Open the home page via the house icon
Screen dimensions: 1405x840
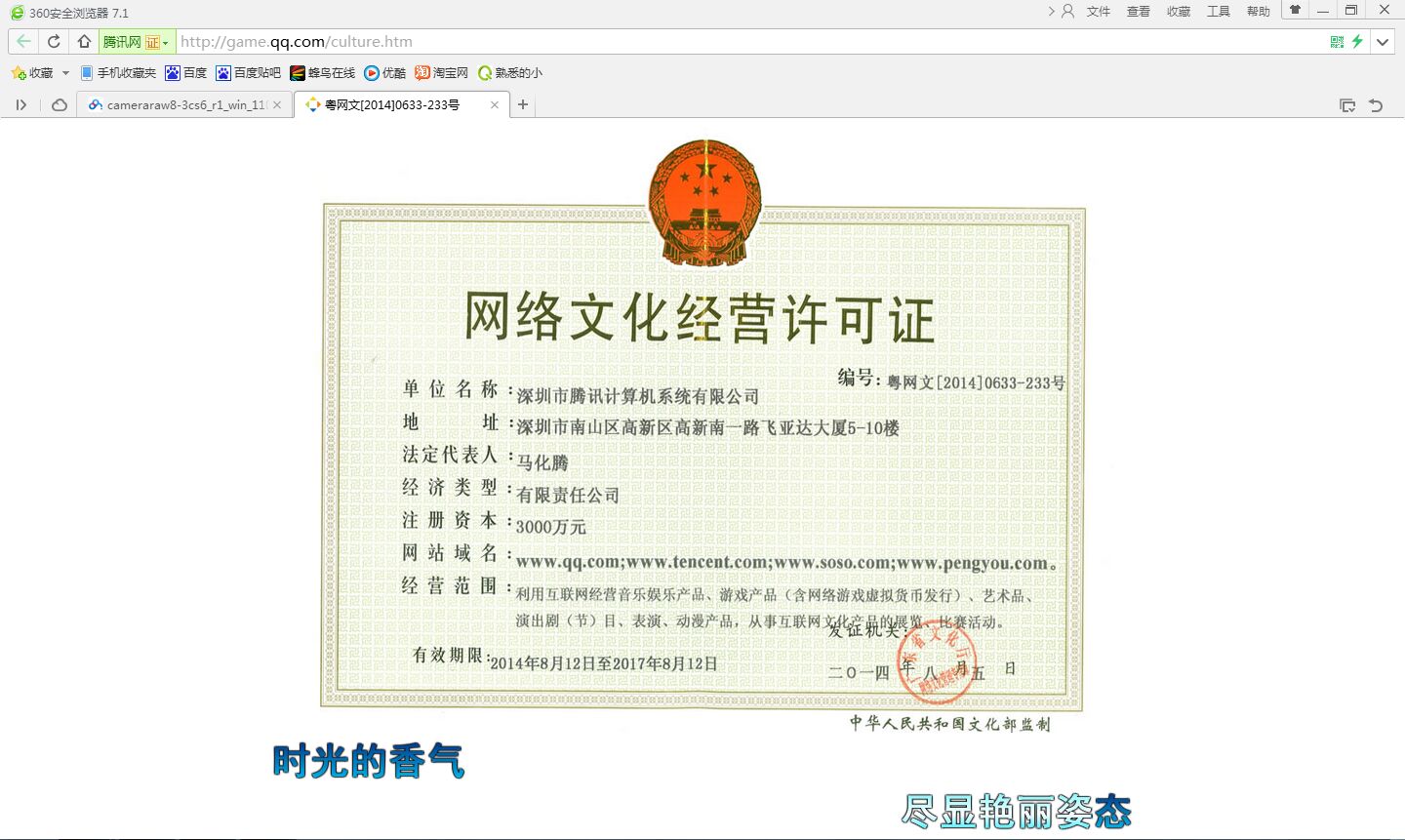point(84,42)
